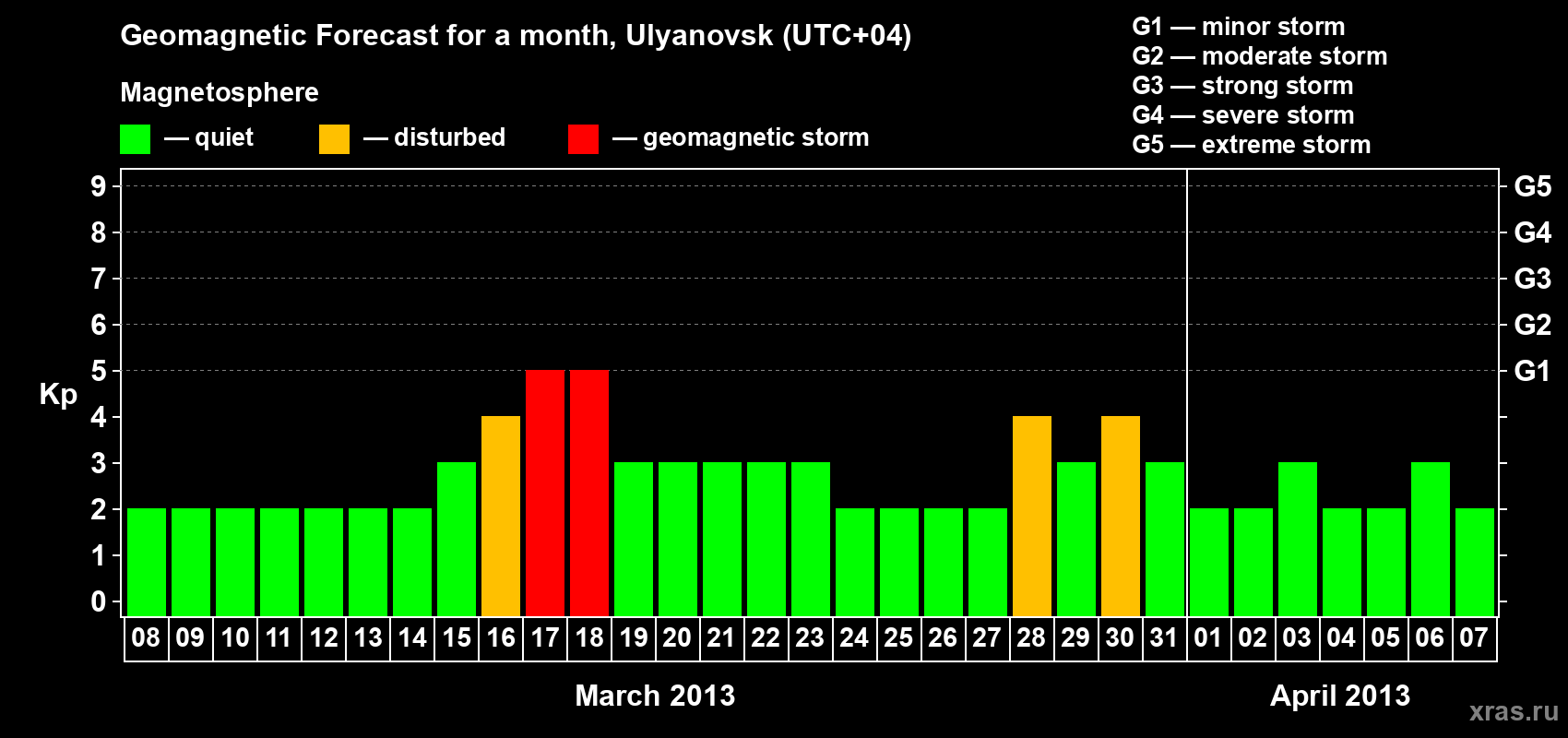Click the 'G3 — strong storm' legend line
Image resolution: width=1568 pixels, height=738 pixels.
1242,86
